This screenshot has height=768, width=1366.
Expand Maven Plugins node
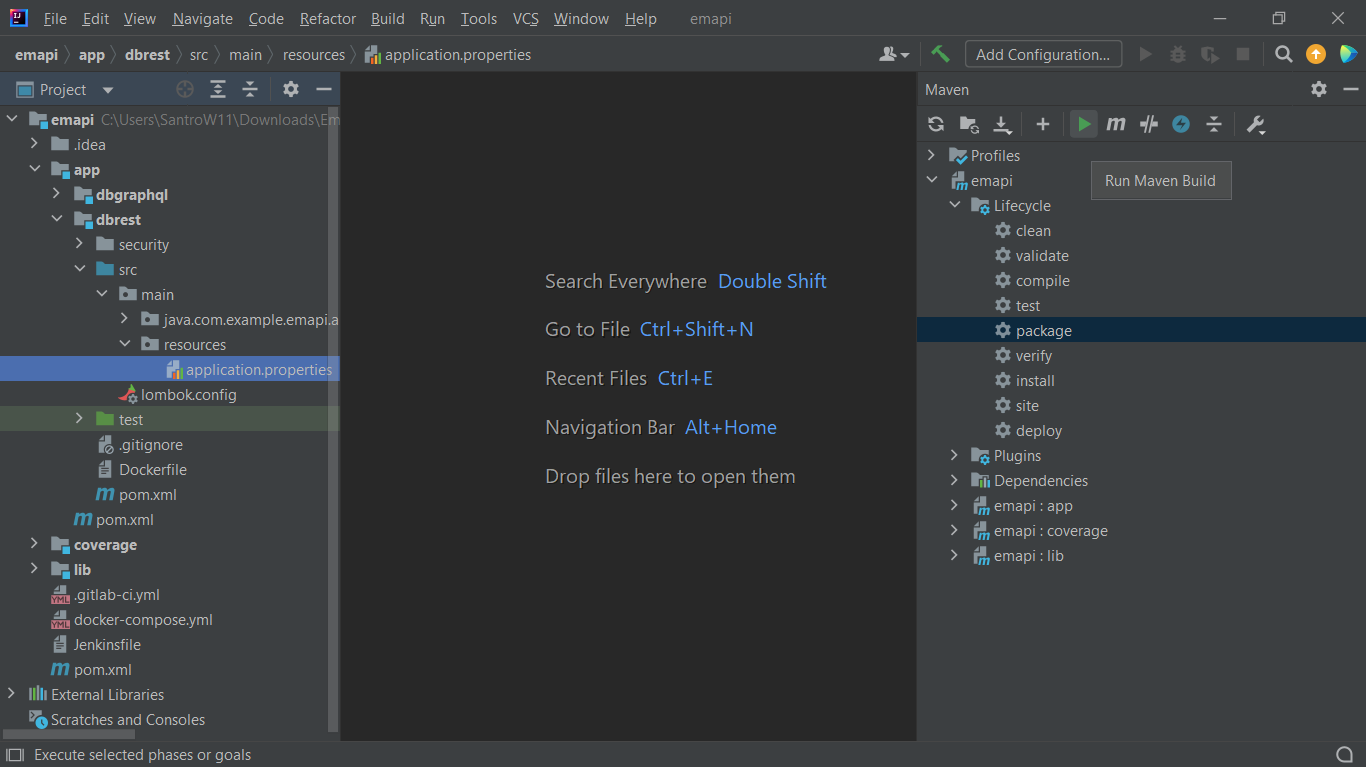pos(954,455)
